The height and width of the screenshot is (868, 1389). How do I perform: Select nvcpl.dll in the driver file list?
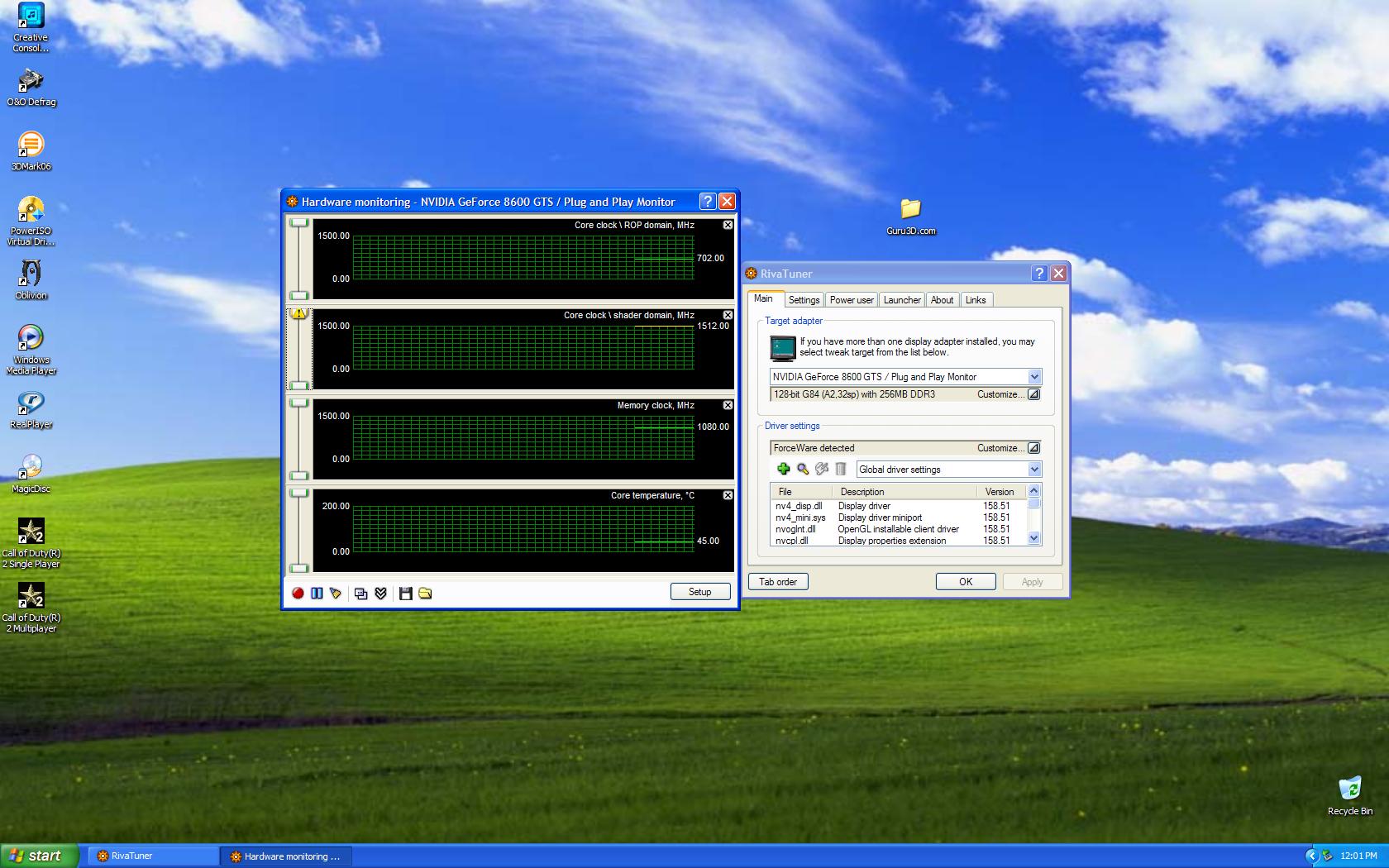click(792, 541)
